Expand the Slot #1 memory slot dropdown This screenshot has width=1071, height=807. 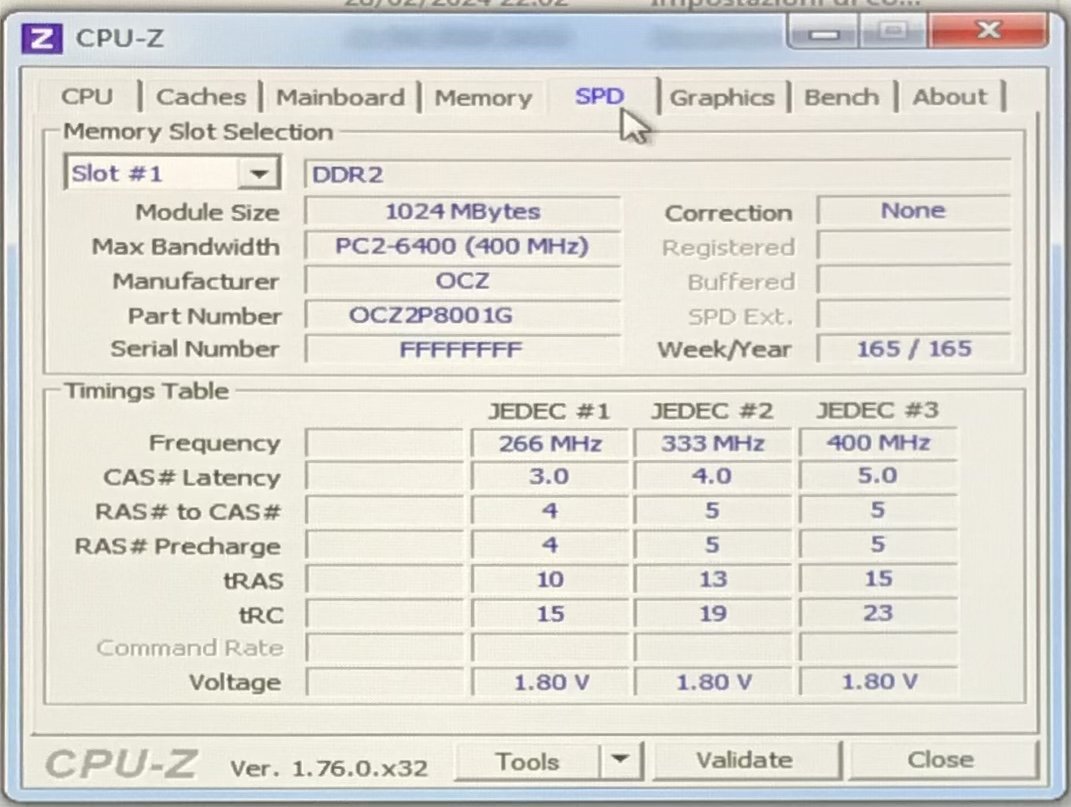point(259,174)
